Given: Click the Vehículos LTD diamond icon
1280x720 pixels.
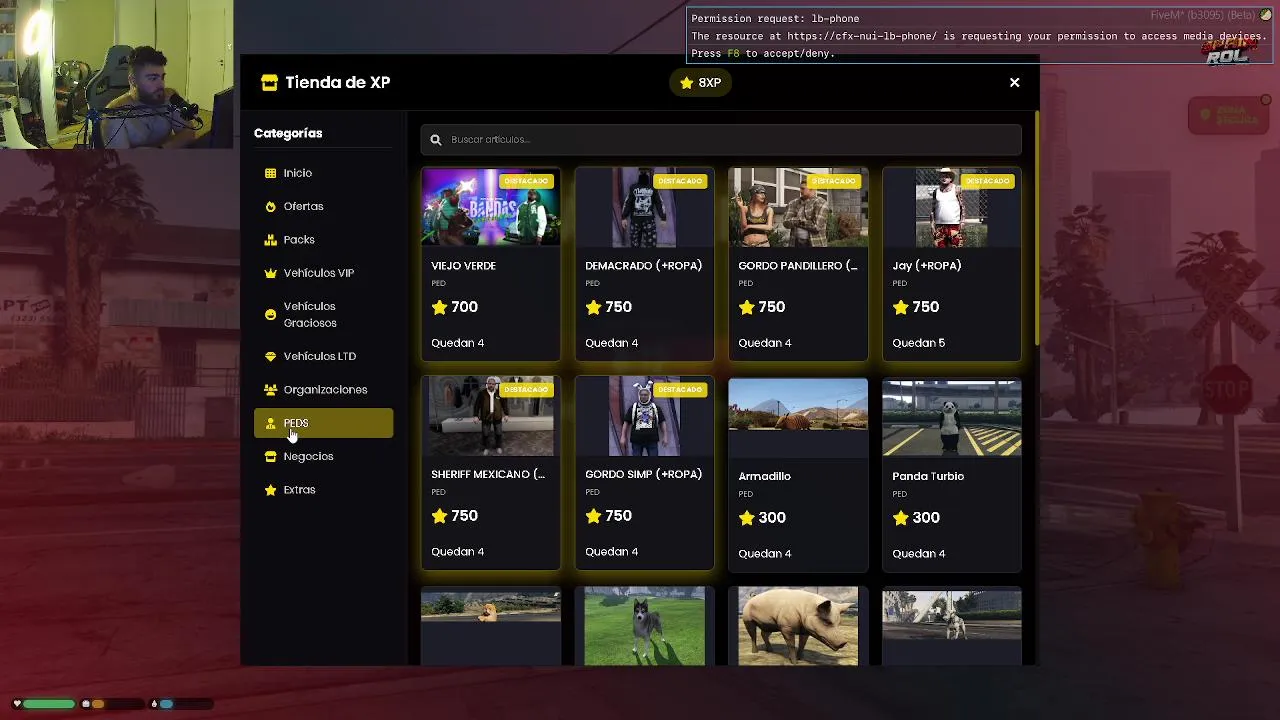Looking at the screenshot, I should click(270, 356).
